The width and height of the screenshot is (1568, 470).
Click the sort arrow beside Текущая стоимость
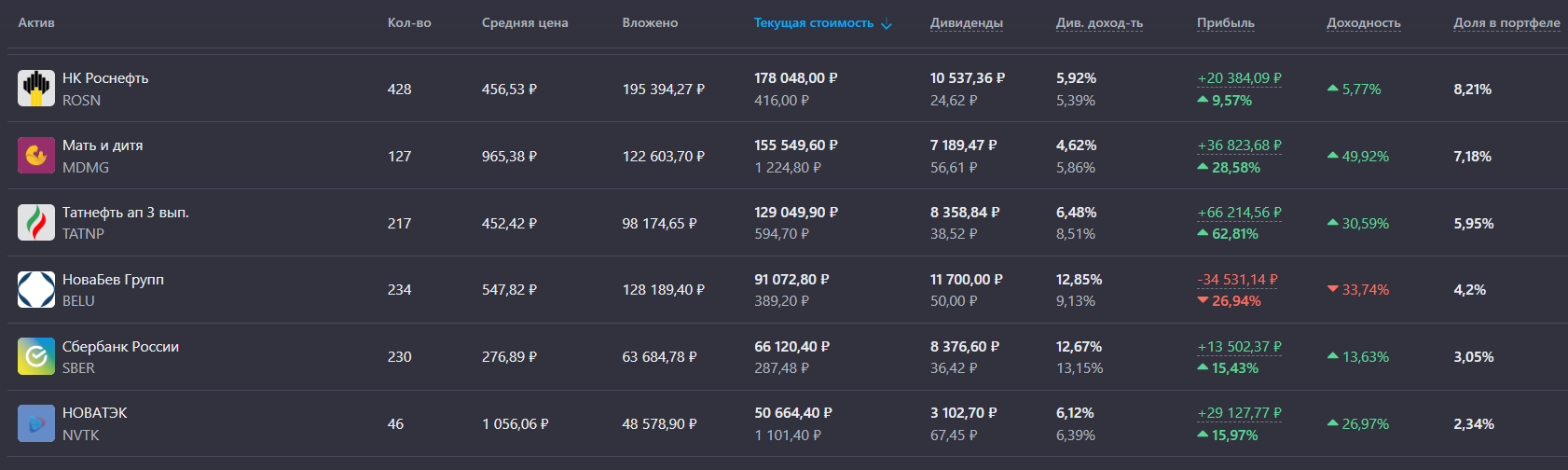tap(887, 24)
